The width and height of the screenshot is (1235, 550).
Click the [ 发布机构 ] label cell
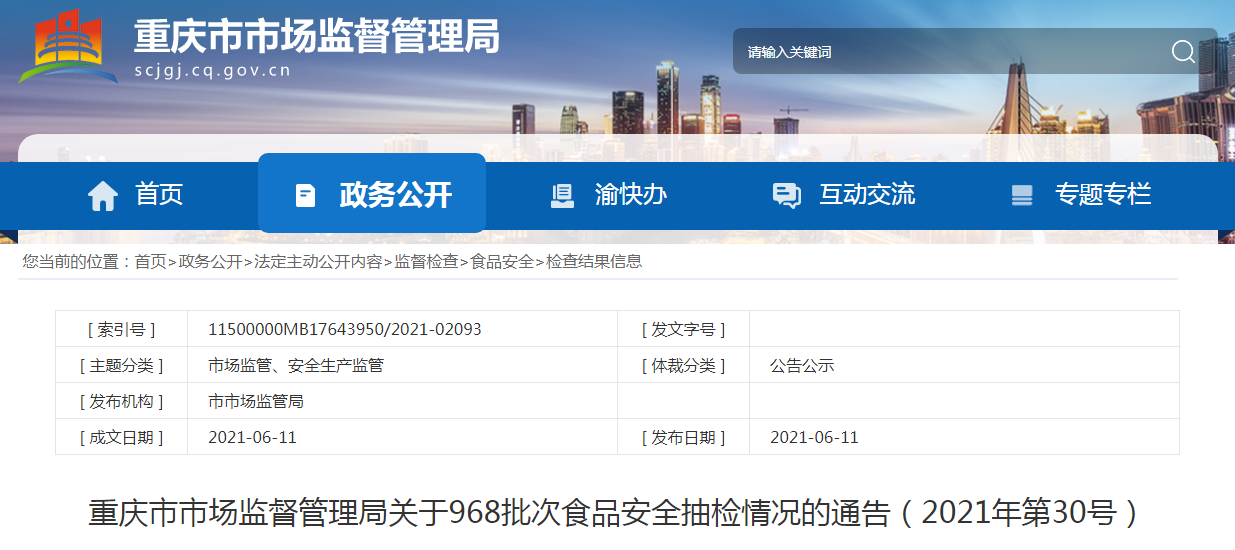121,401
